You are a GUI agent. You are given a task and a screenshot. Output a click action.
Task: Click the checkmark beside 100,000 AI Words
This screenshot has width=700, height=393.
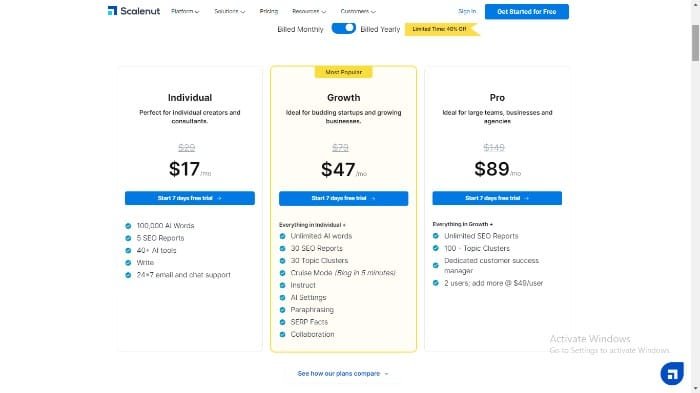tap(129, 226)
